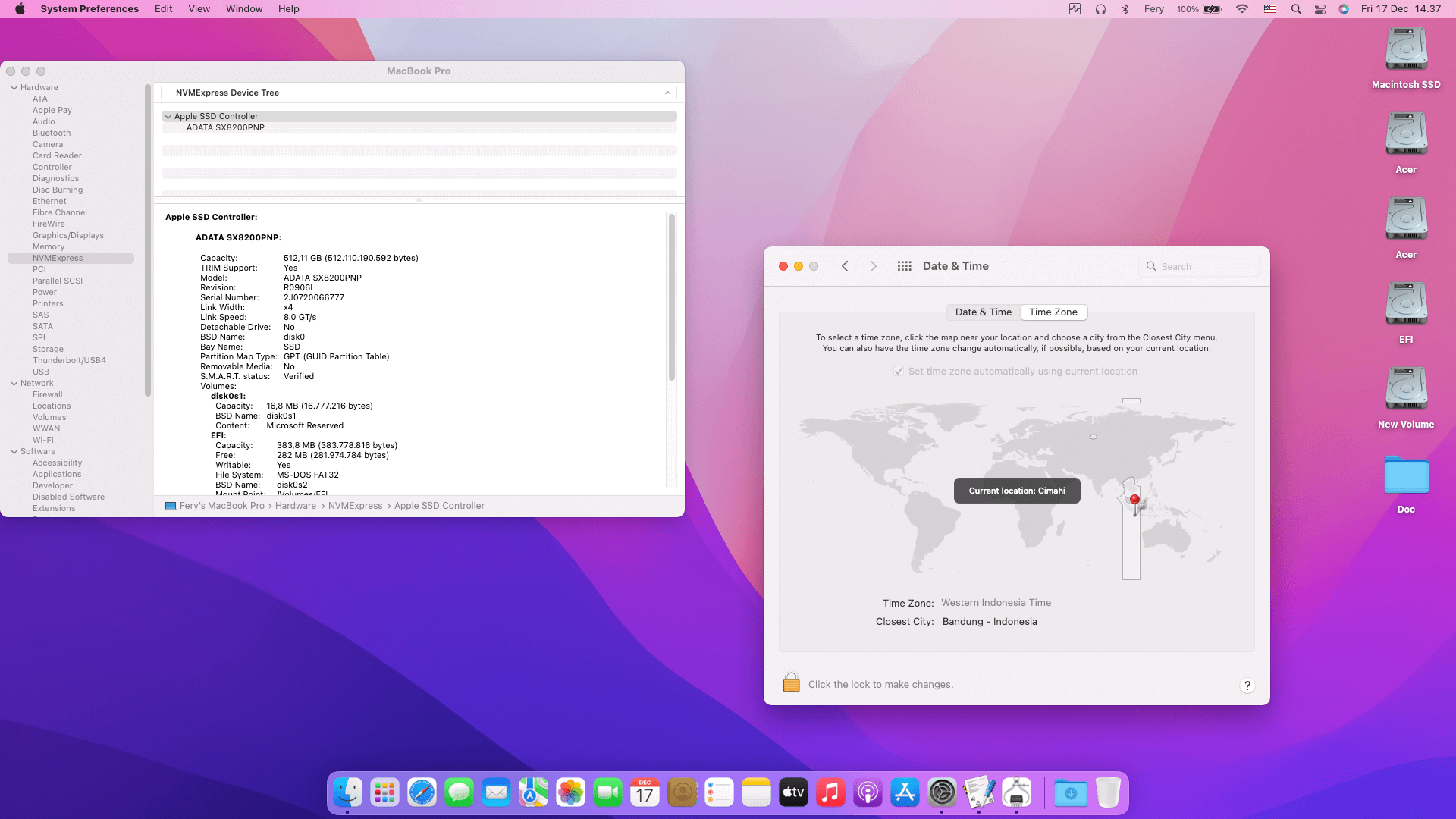Go forward in System Preferences
1456x819 pixels.
873,266
